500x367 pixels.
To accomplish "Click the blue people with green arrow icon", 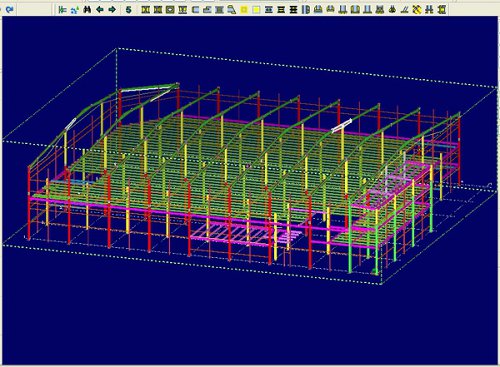I will (75, 10).
